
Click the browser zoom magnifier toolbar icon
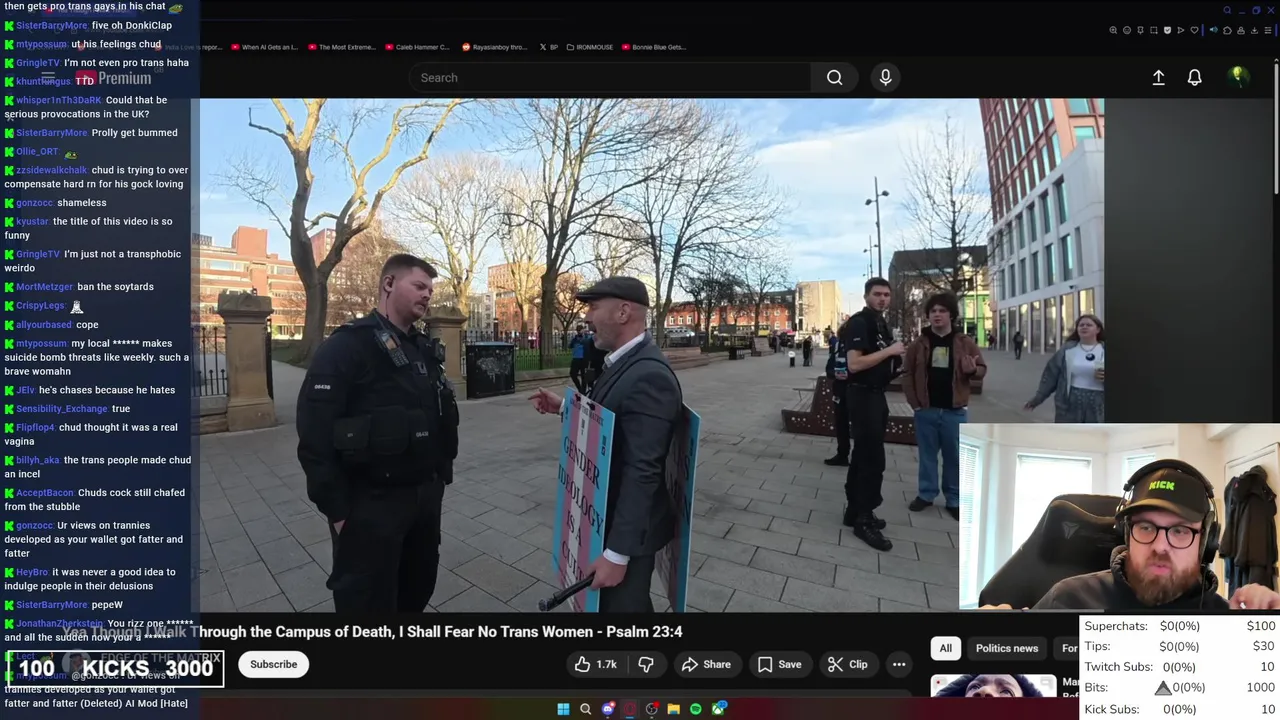click(x=1113, y=30)
